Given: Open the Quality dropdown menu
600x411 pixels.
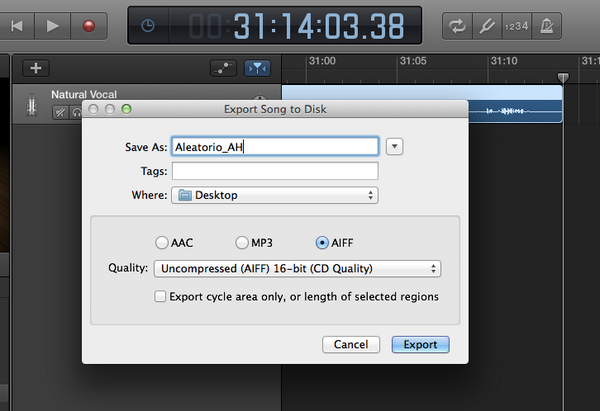Looking at the screenshot, I should (x=297, y=269).
